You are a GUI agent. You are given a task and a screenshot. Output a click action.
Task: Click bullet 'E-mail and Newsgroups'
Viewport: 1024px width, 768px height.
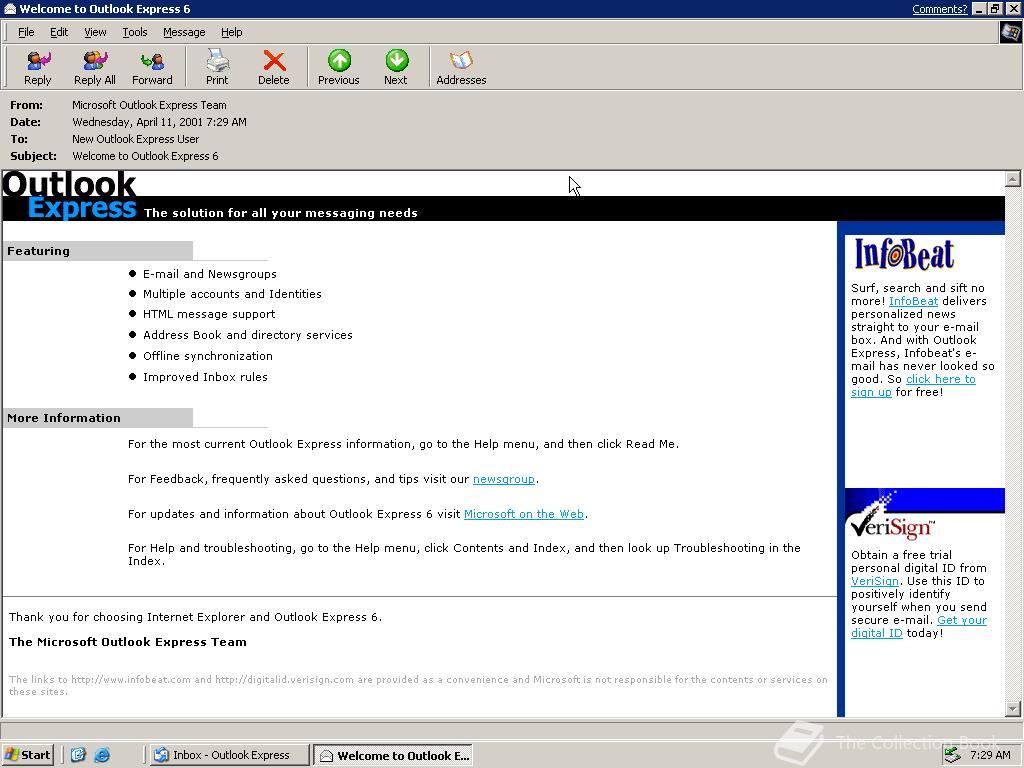click(x=210, y=274)
